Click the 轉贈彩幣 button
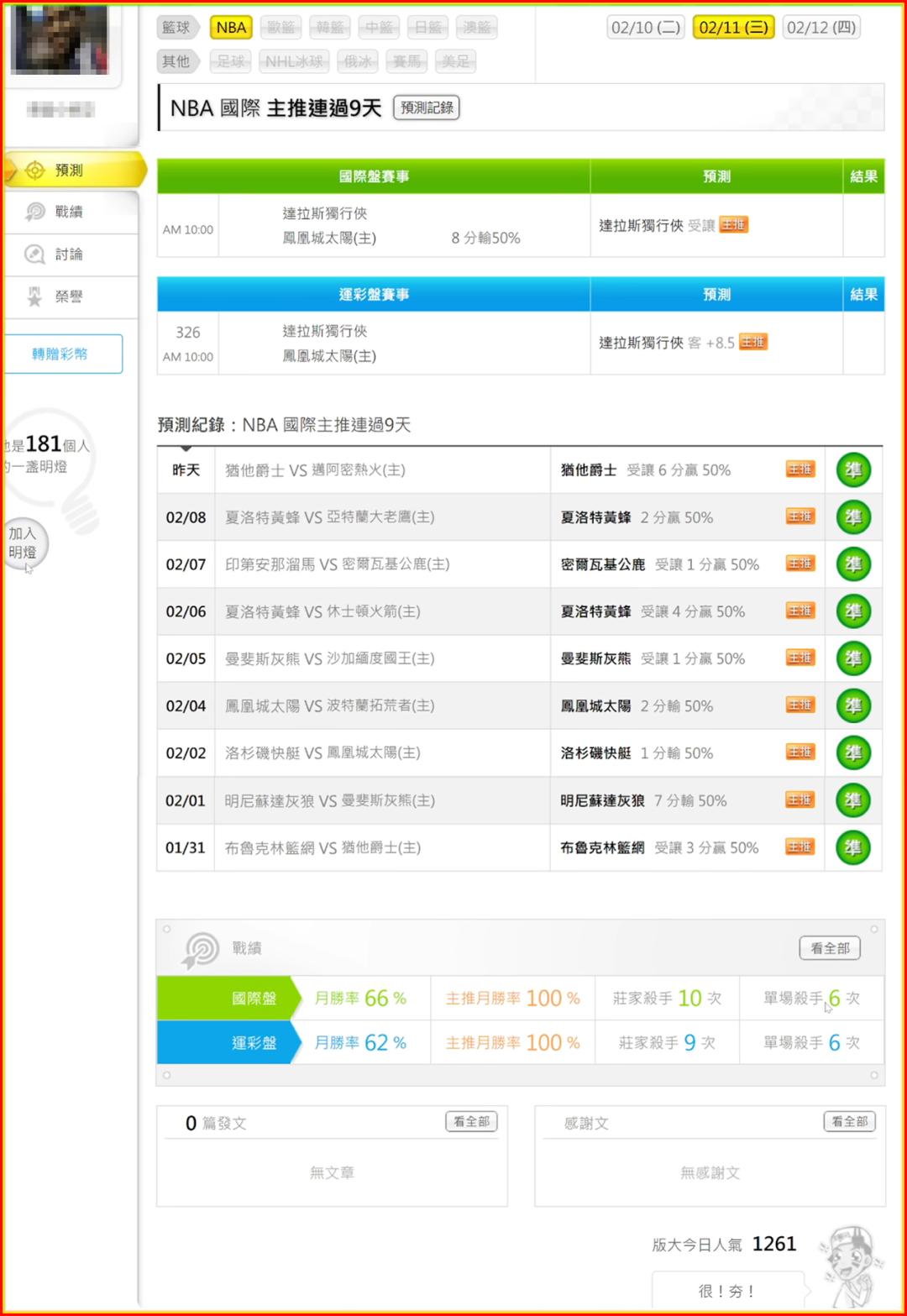907x1316 pixels. (63, 354)
